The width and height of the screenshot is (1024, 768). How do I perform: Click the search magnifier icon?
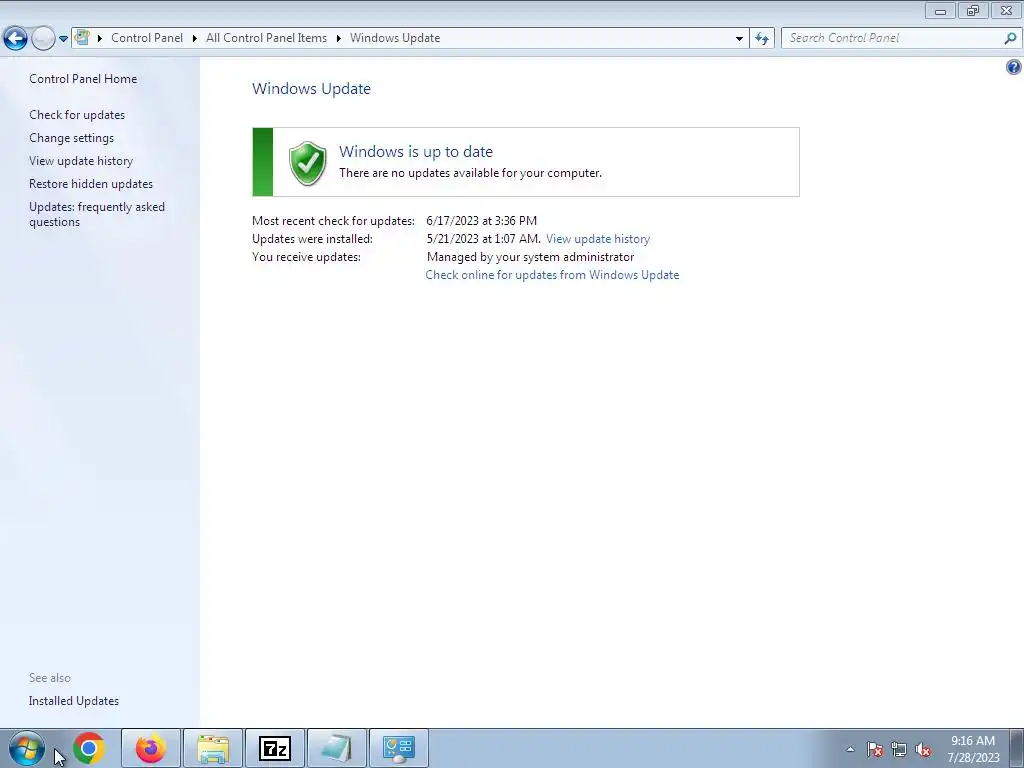coord(1010,38)
